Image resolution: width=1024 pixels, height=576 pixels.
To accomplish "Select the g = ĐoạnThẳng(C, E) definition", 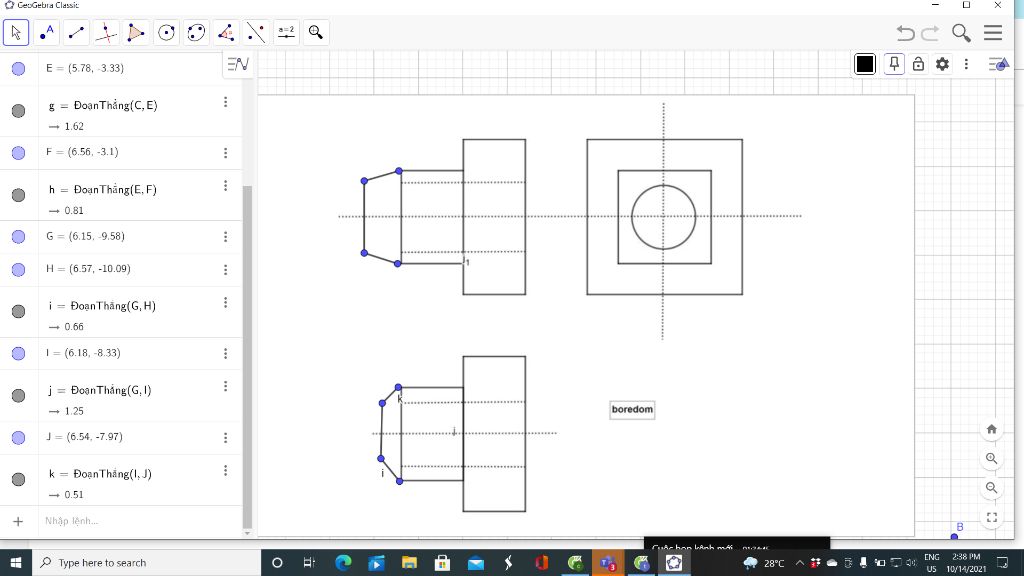I will (103, 106).
